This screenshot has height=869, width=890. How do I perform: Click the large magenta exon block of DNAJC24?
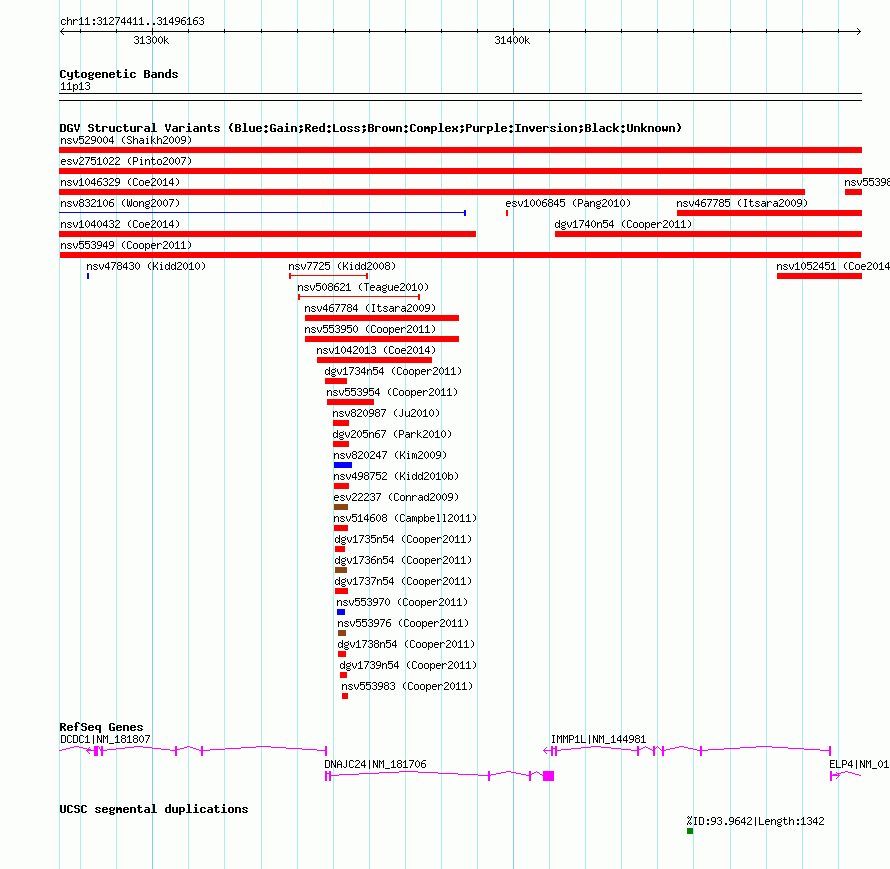click(548, 776)
